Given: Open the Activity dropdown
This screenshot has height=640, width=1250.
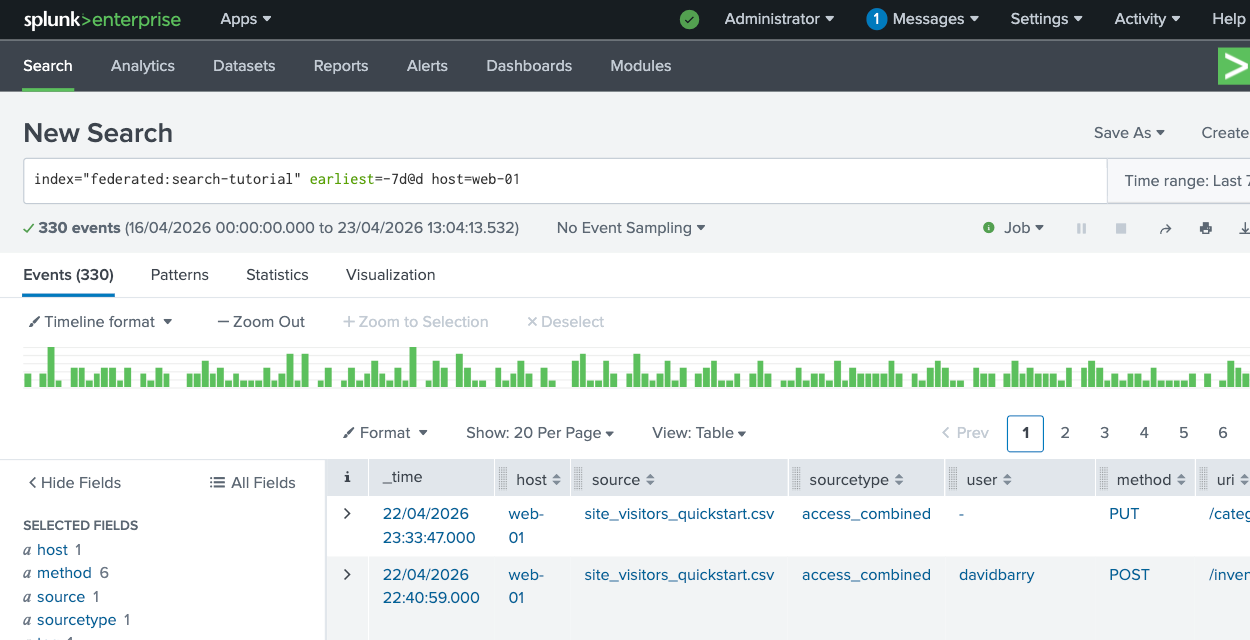Looking at the screenshot, I should pyautogui.click(x=1147, y=19).
